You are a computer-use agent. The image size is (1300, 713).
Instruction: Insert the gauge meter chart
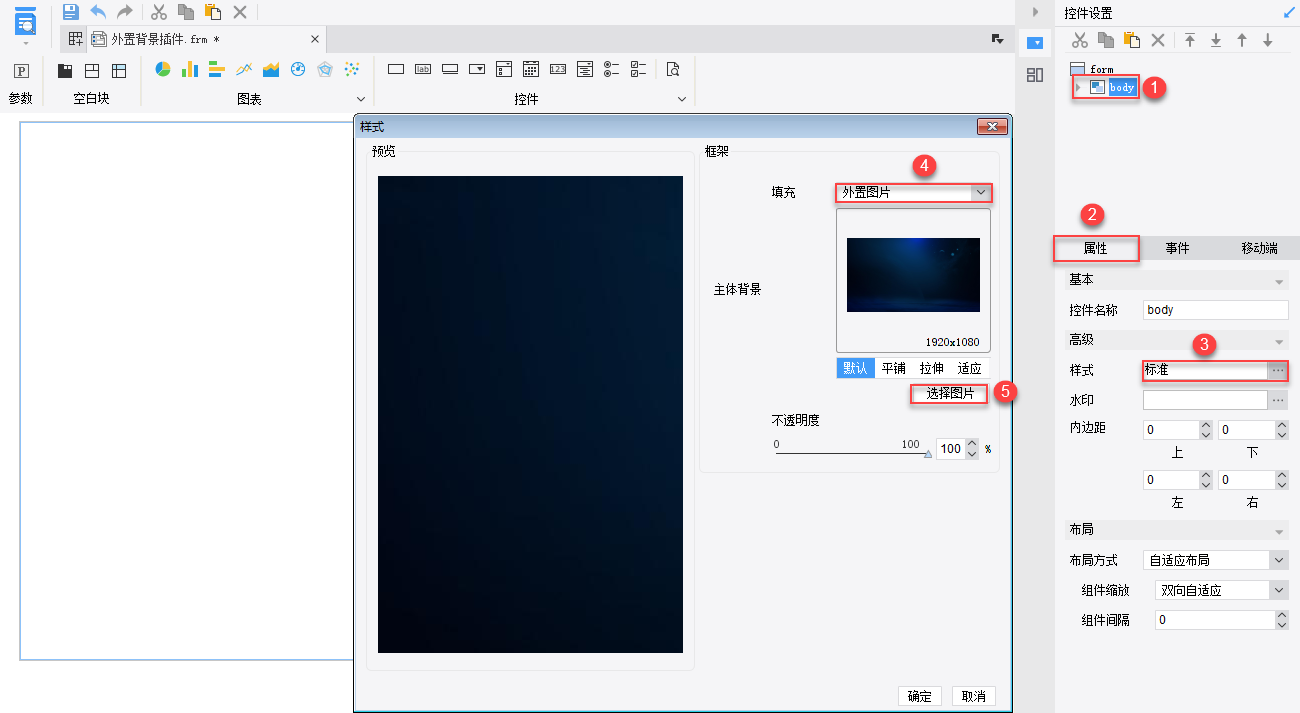pos(298,69)
